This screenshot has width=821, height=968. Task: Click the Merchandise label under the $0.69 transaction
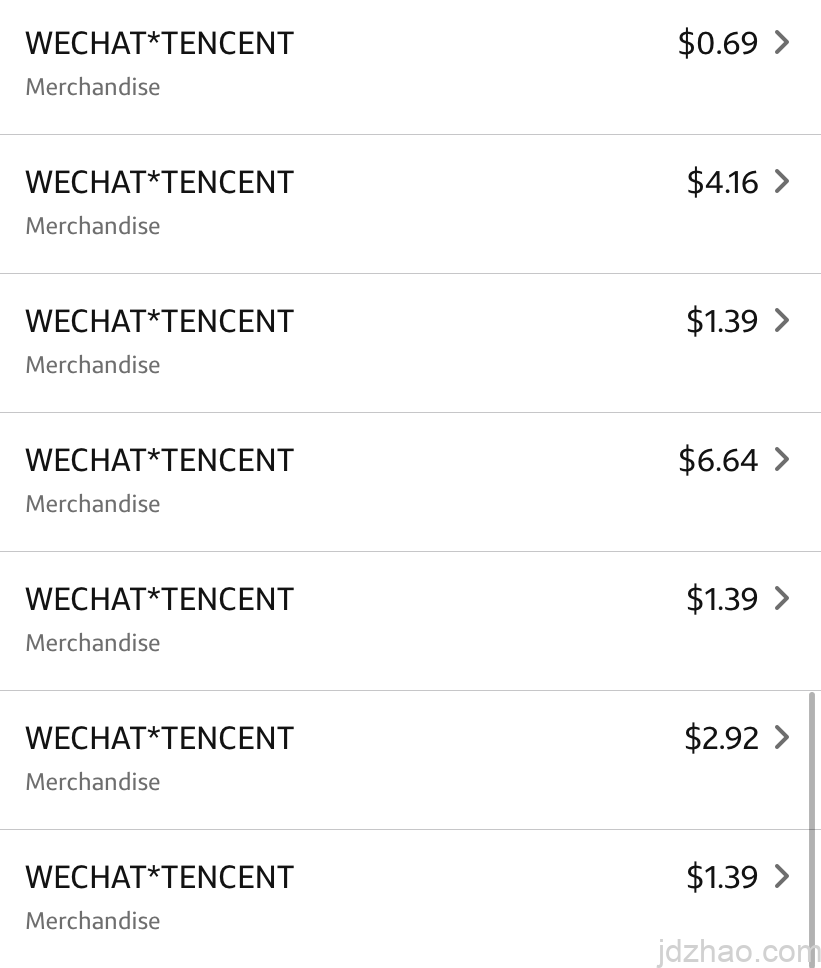pyautogui.click(x=93, y=87)
